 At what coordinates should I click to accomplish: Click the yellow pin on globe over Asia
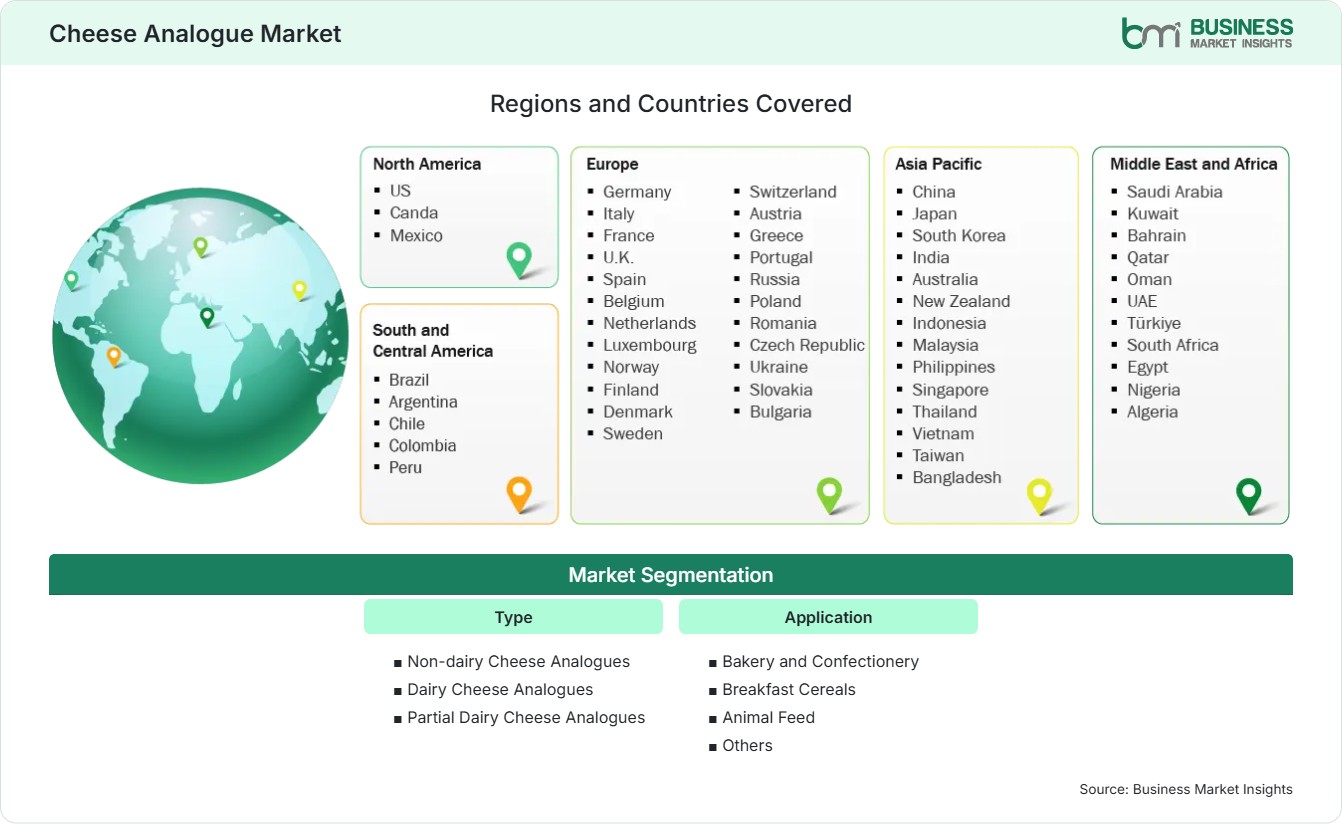tap(299, 290)
